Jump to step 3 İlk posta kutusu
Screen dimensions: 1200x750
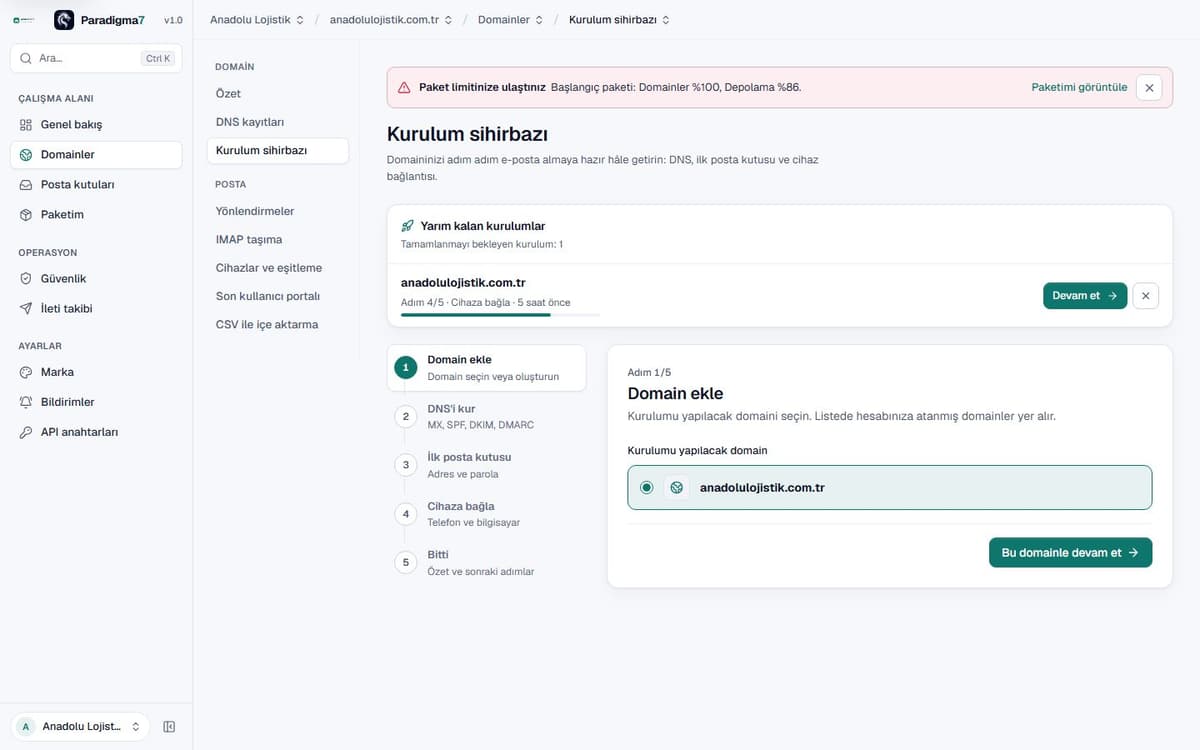[486, 465]
